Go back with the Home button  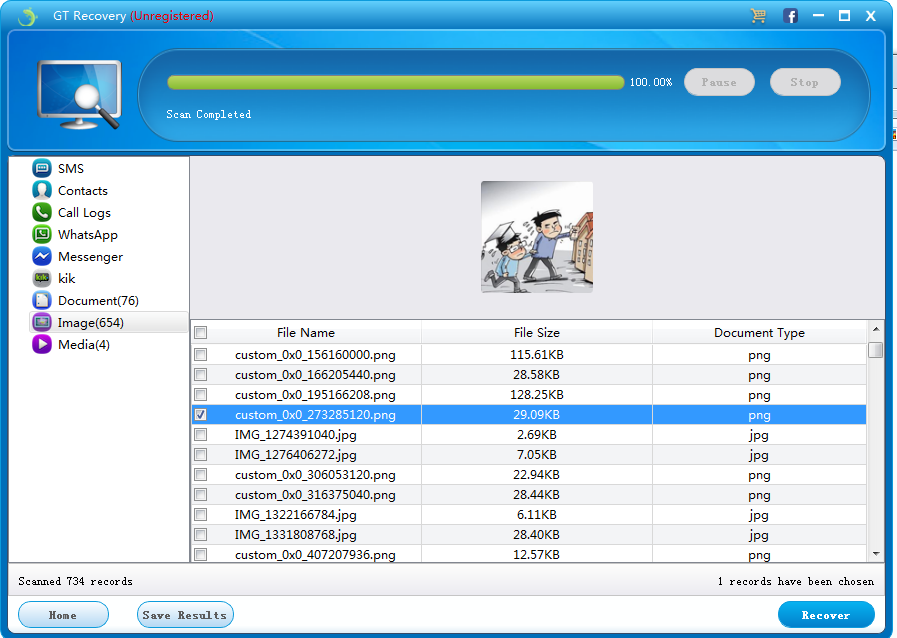pos(63,615)
